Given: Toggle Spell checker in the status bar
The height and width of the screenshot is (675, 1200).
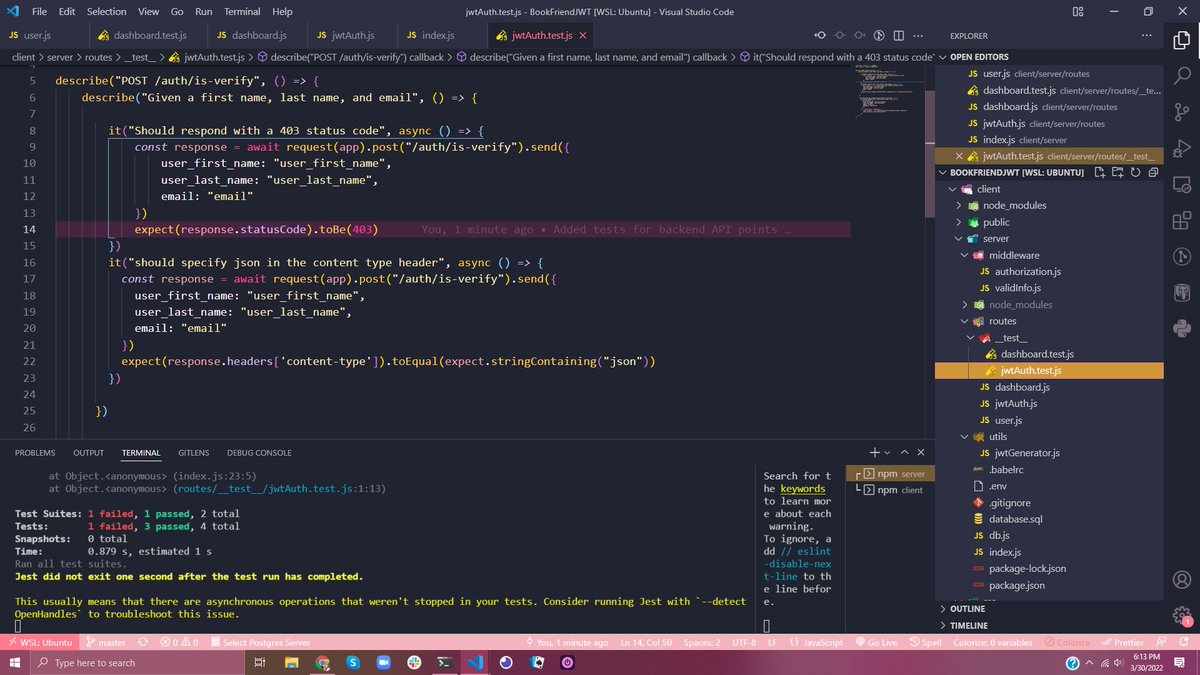Looking at the screenshot, I should point(926,642).
